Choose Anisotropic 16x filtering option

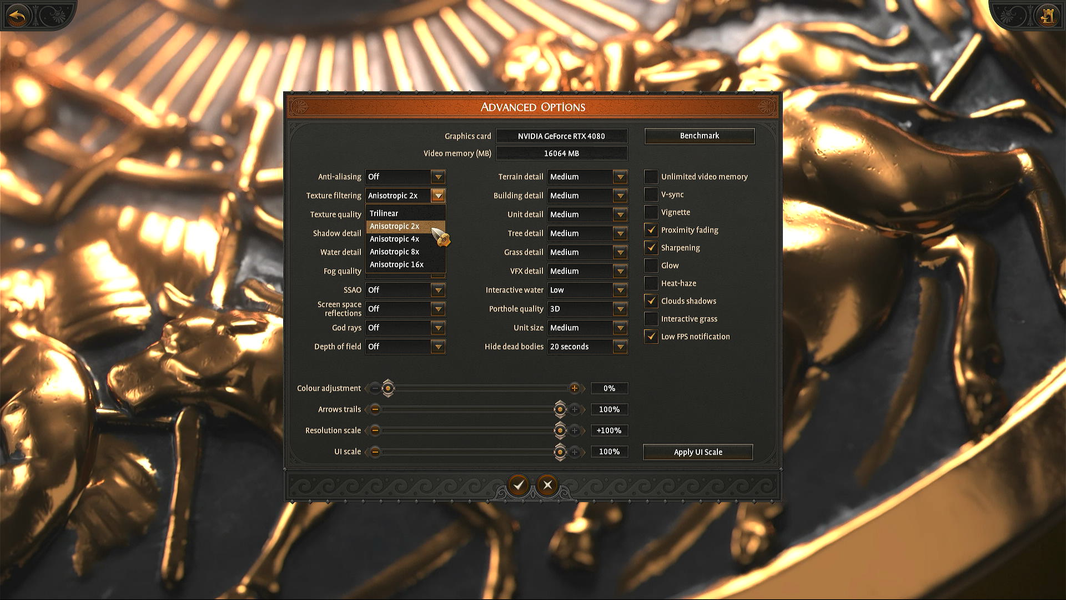(x=406, y=265)
